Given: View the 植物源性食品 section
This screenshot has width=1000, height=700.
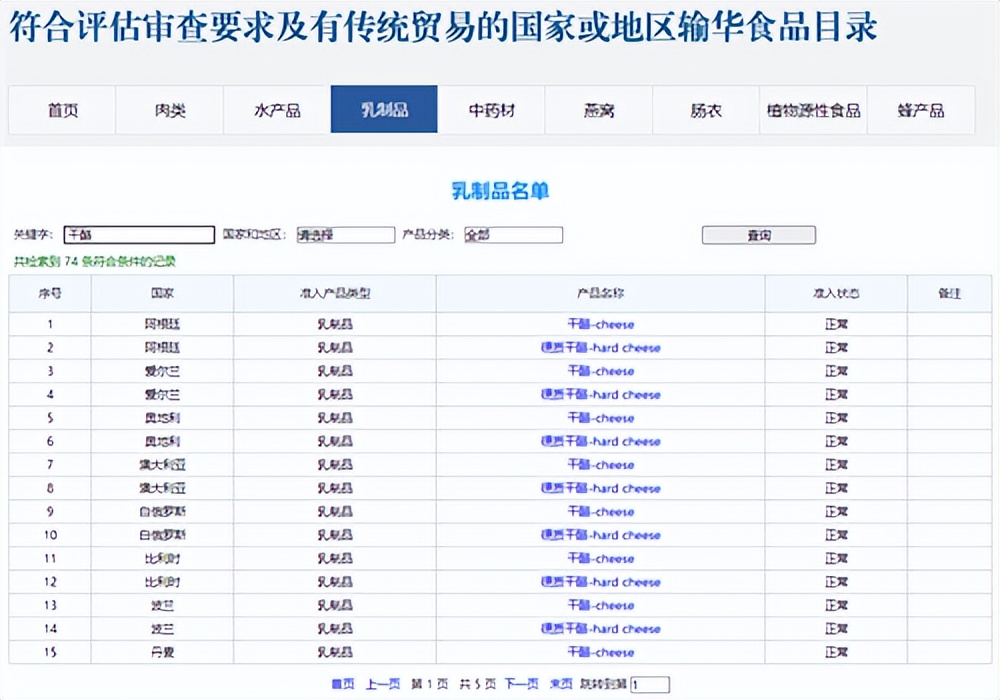Looking at the screenshot, I should point(813,110).
